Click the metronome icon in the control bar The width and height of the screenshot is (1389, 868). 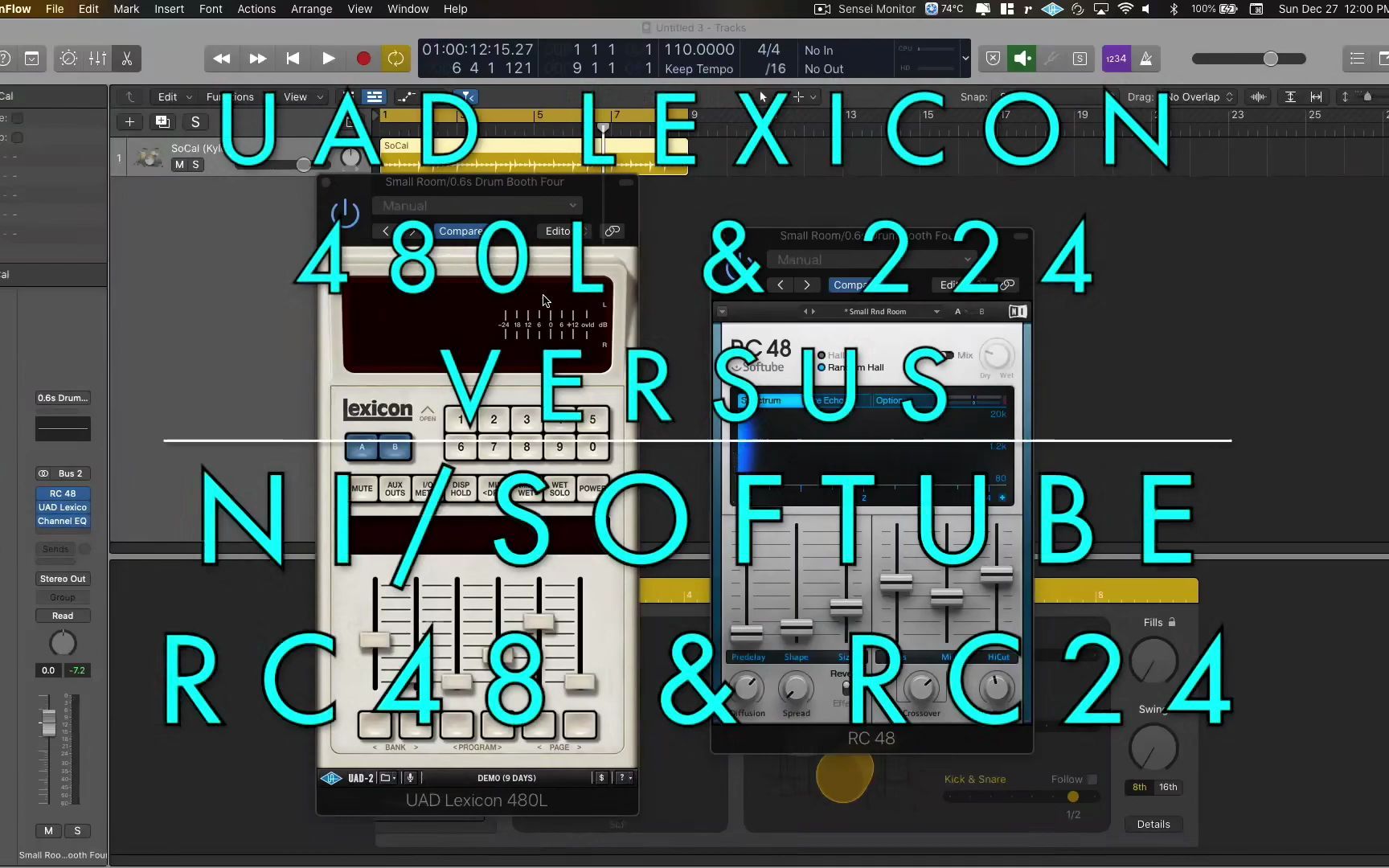(1147, 58)
